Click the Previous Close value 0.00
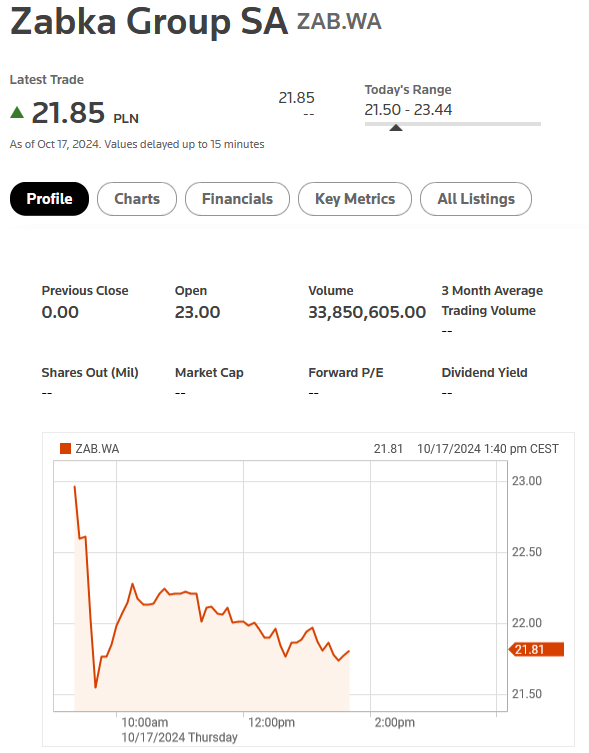 (x=60, y=312)
